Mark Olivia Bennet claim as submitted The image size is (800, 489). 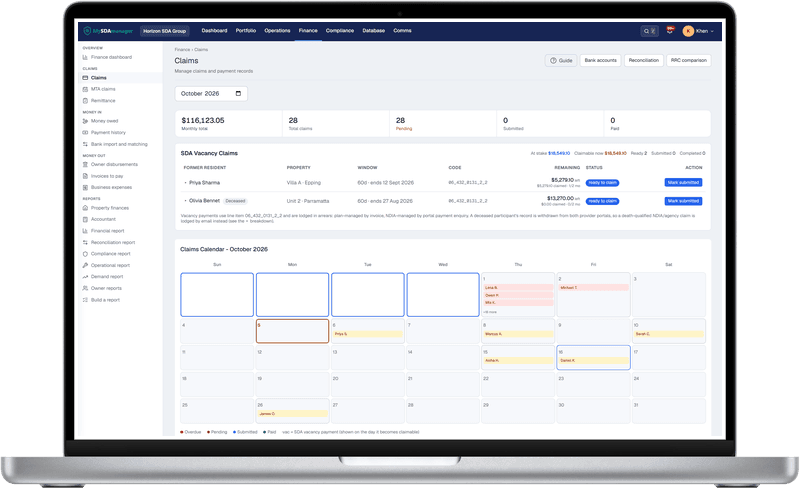(x=683, y=201)
